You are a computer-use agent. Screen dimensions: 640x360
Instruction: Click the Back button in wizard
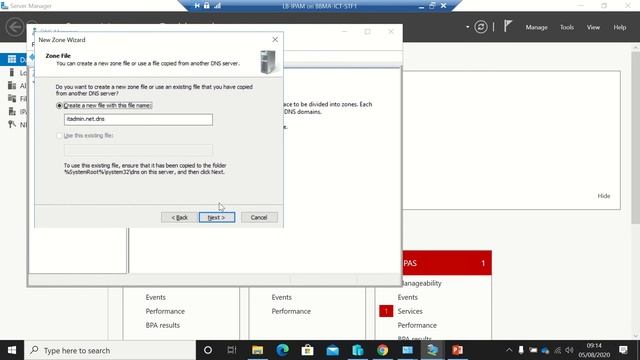[x=179, y=218]
